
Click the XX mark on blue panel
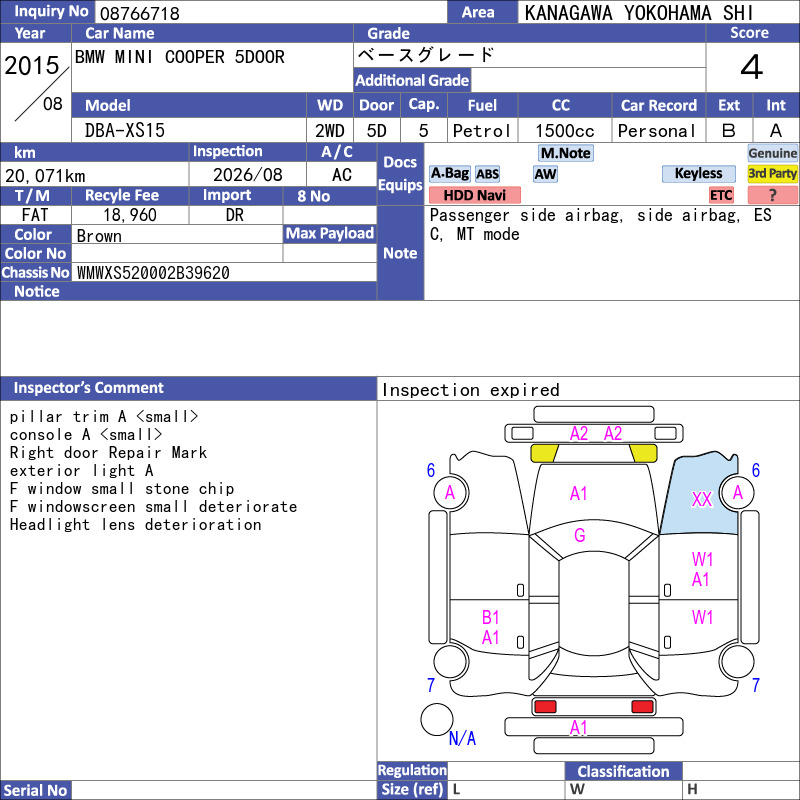pos(702,499)
